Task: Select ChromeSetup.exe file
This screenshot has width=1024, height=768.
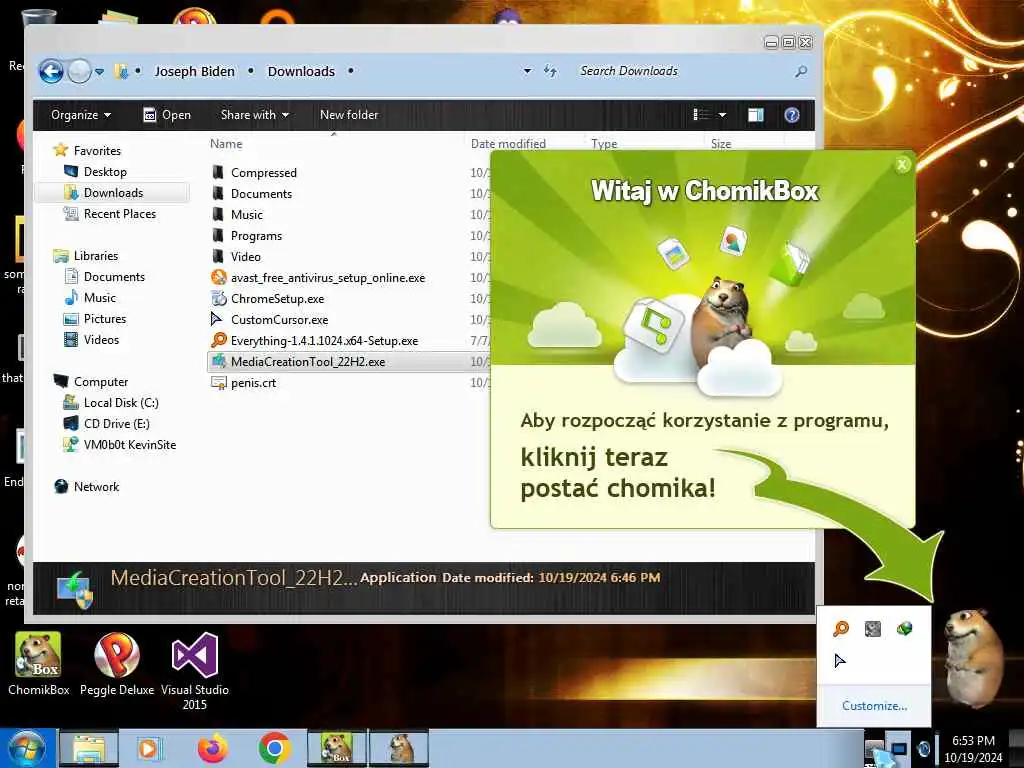Action: coord(268,299)
